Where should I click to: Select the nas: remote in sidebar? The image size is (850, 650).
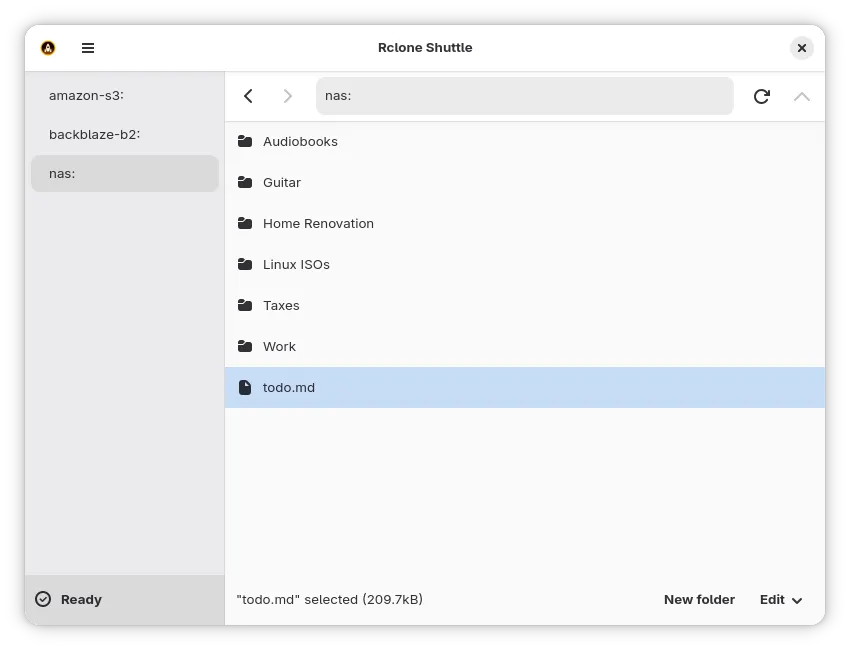(x=125, y=173)
